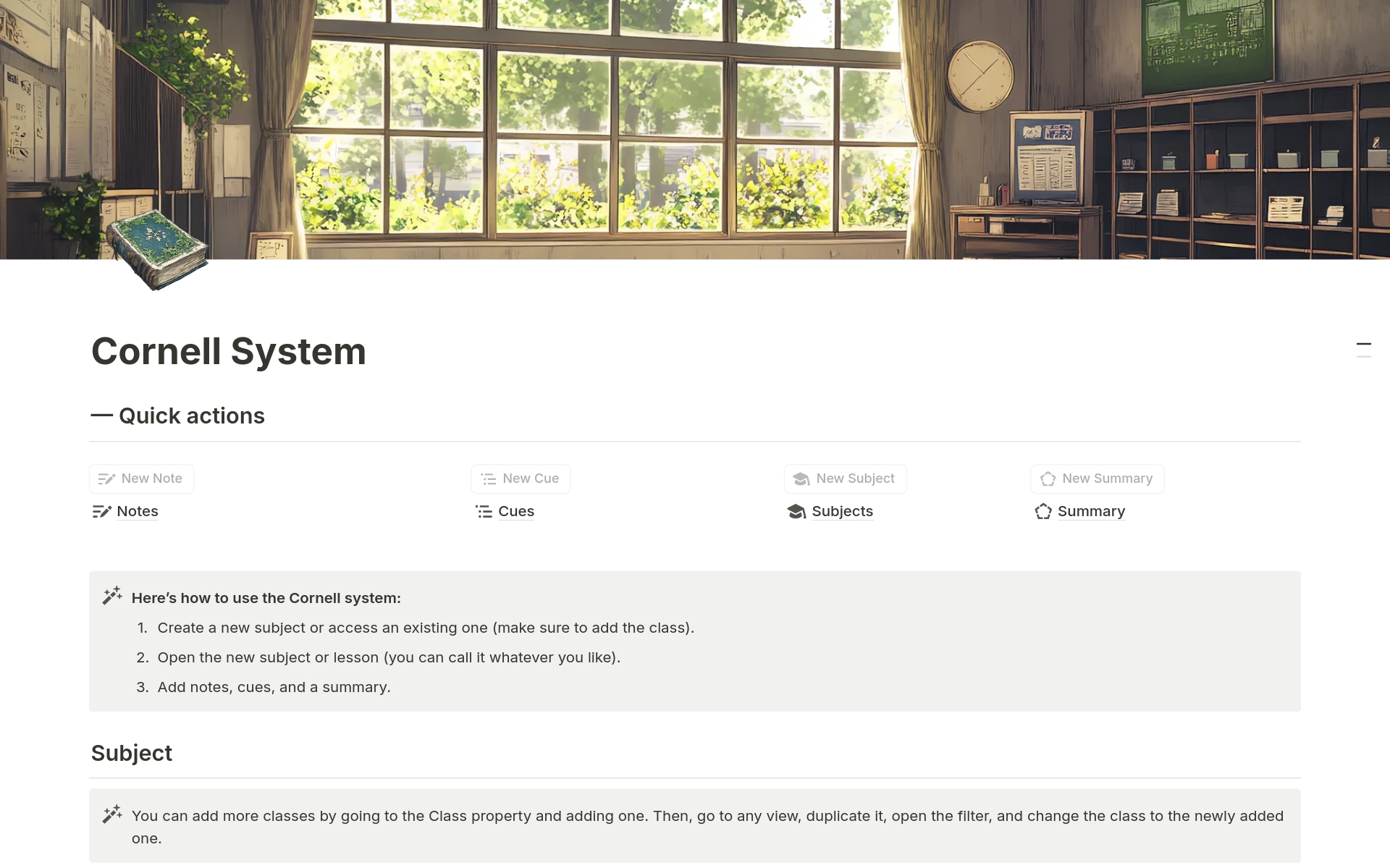
Task: Open the Cues page link
Action: click(x=515, y=511)
